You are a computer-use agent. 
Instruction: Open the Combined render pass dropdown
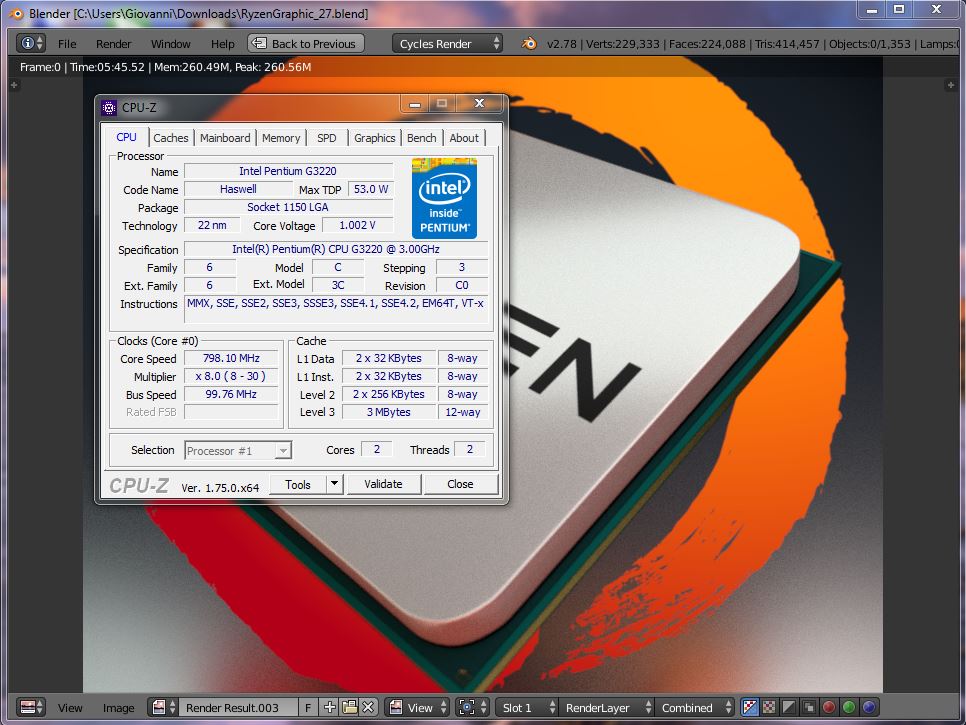[695, 707]
